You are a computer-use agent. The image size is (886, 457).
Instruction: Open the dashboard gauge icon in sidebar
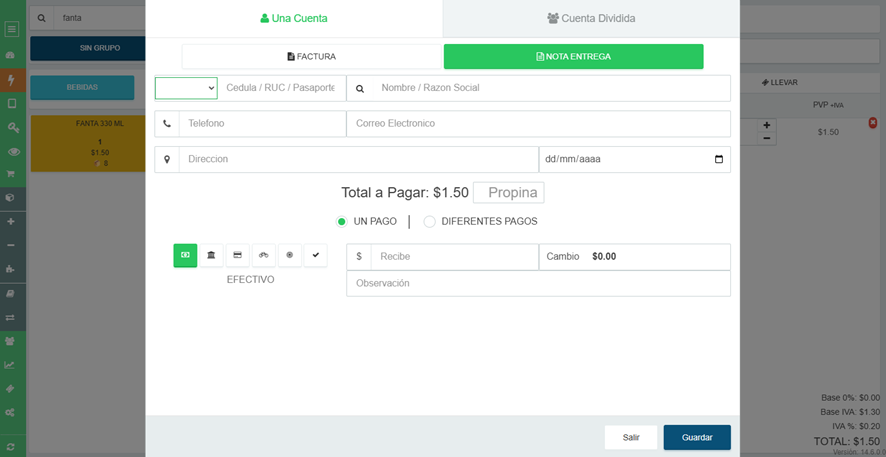click(x=10, y=55)
